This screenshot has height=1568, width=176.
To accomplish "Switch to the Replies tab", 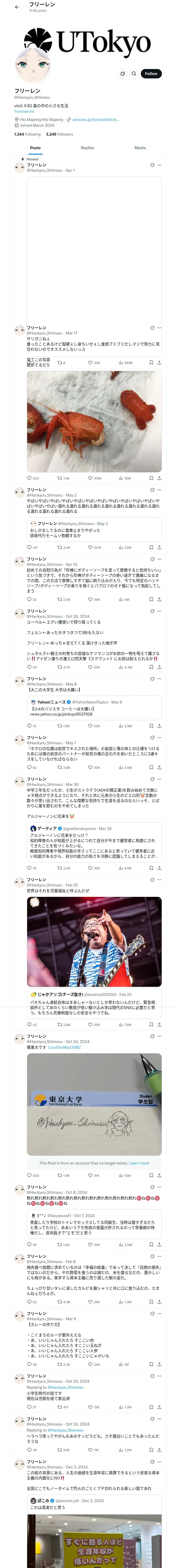I will pyautogui.click(x=87, y=147).
